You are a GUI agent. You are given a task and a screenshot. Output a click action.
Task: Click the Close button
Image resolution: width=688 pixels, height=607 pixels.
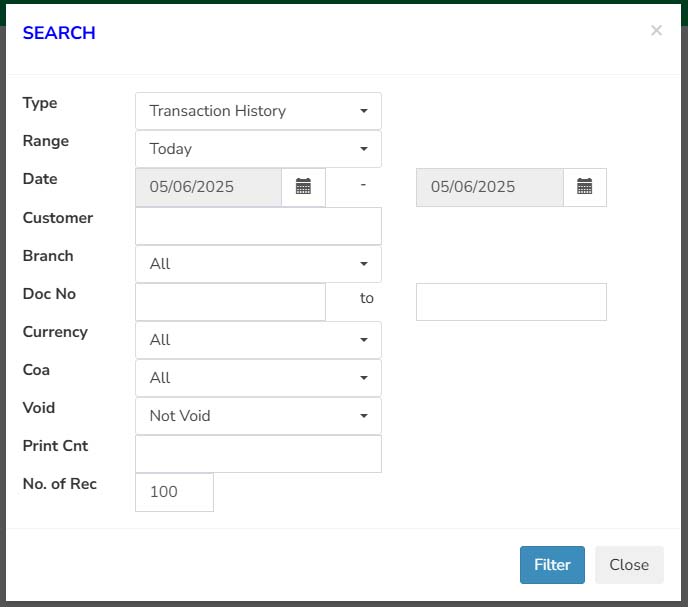tap(629, 565)
